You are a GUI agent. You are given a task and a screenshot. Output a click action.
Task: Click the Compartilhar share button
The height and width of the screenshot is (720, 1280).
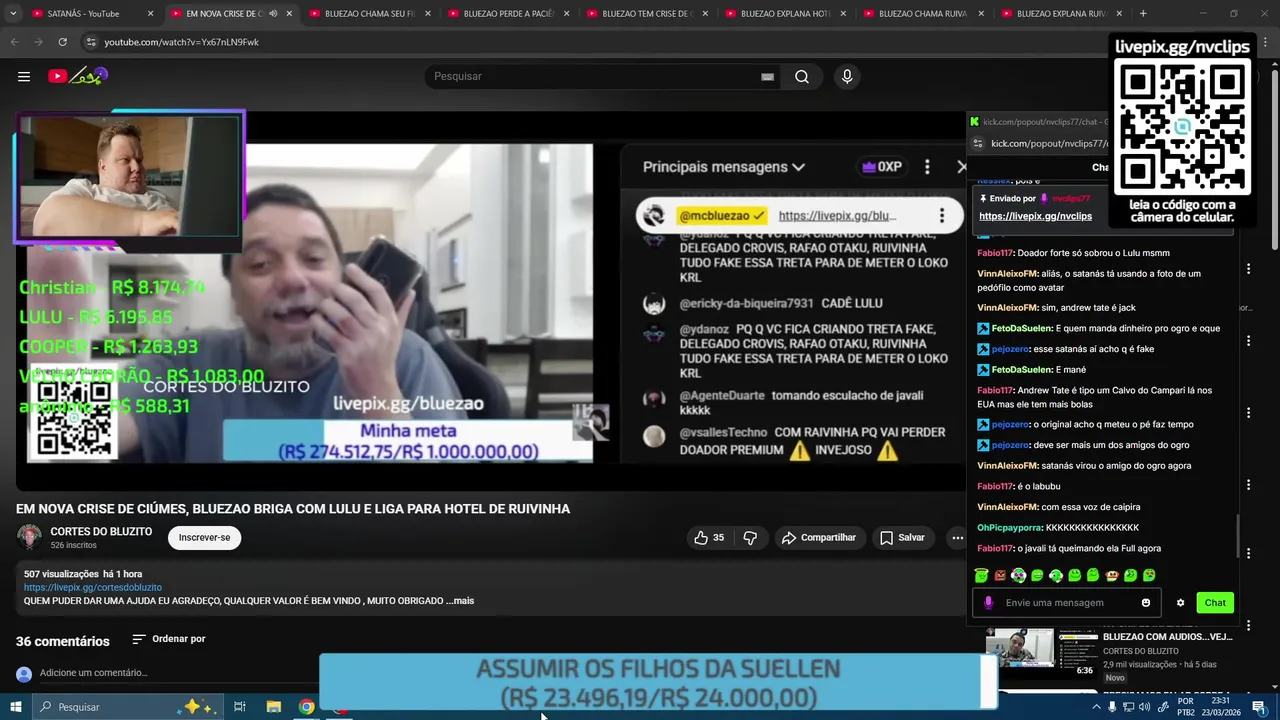tap(819, 538)
